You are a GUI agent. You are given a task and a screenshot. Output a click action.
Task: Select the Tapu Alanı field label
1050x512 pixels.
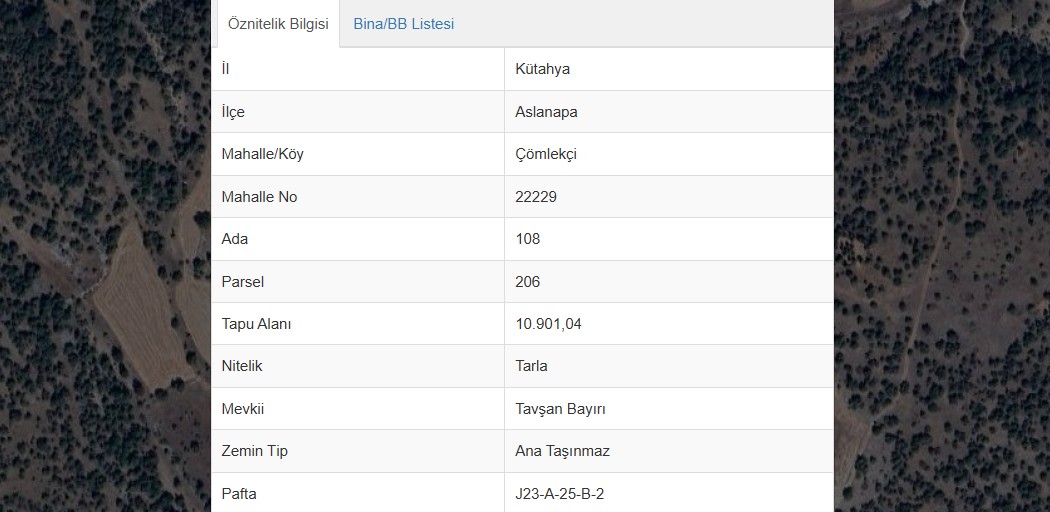tap(256, 324)
